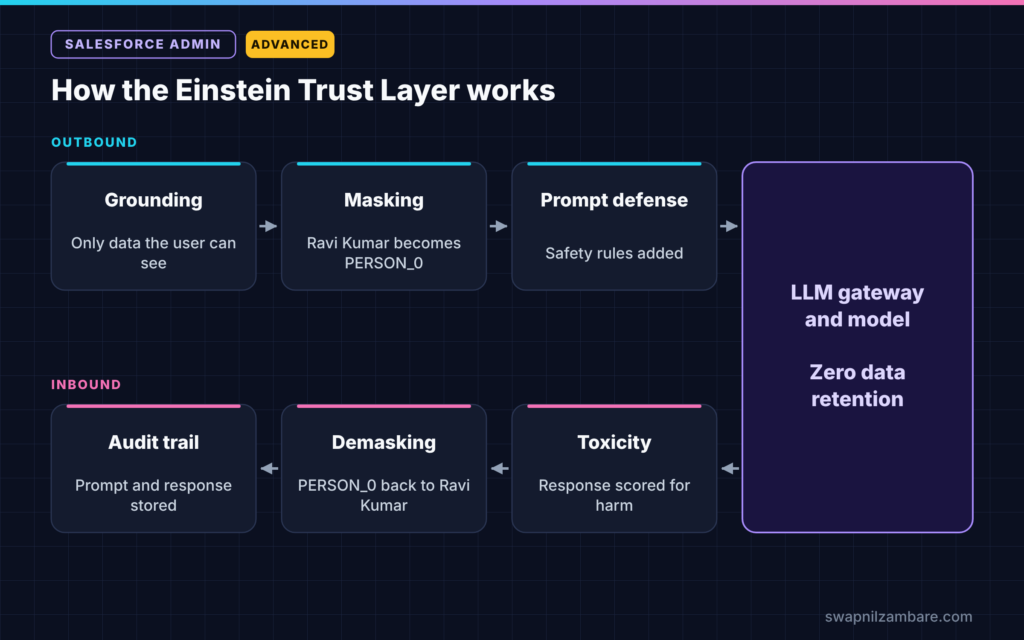
Task: Open the swapnilzambare.com link
Action: click(898, 616)
